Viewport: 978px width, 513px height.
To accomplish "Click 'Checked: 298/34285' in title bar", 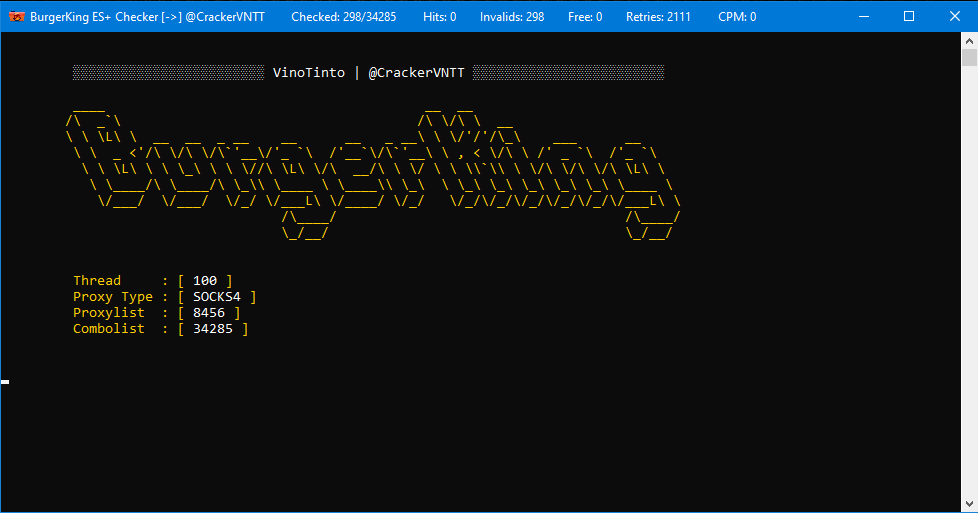I will click(344, 17).
